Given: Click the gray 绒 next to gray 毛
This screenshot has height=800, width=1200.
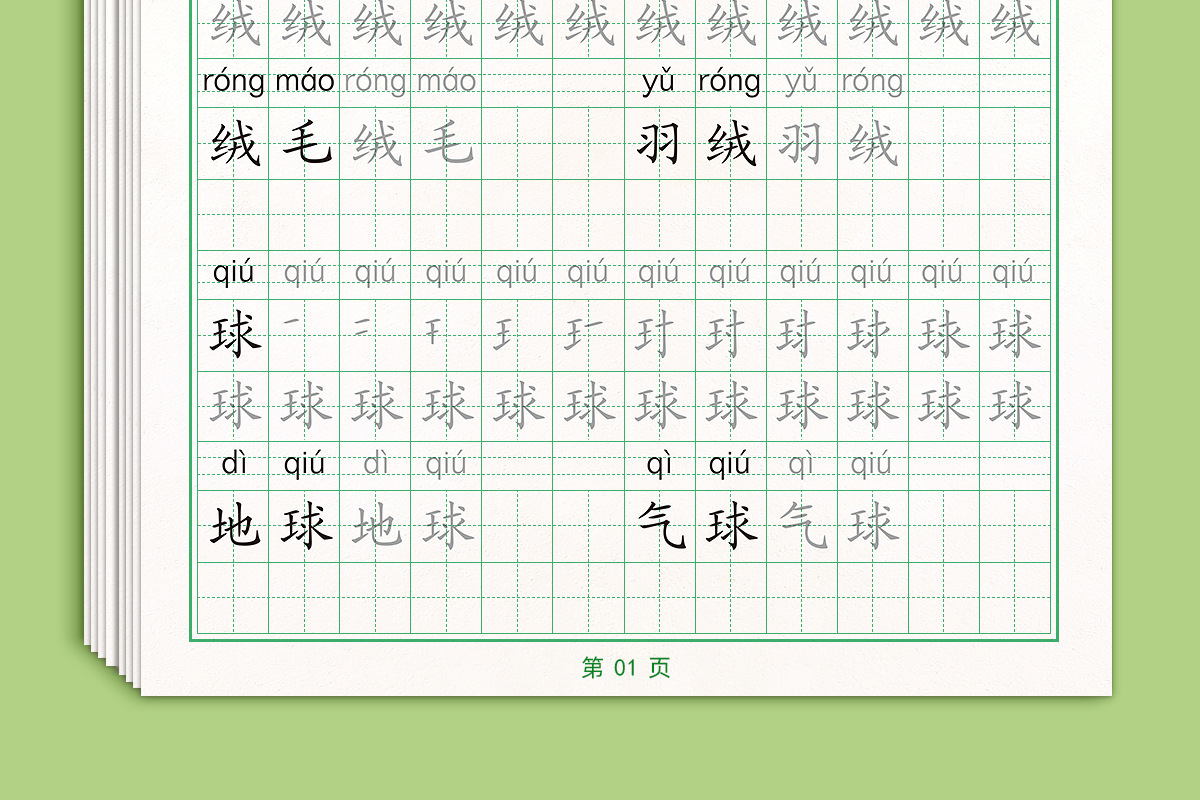Looking at the screenshot, I should (377, 145).
